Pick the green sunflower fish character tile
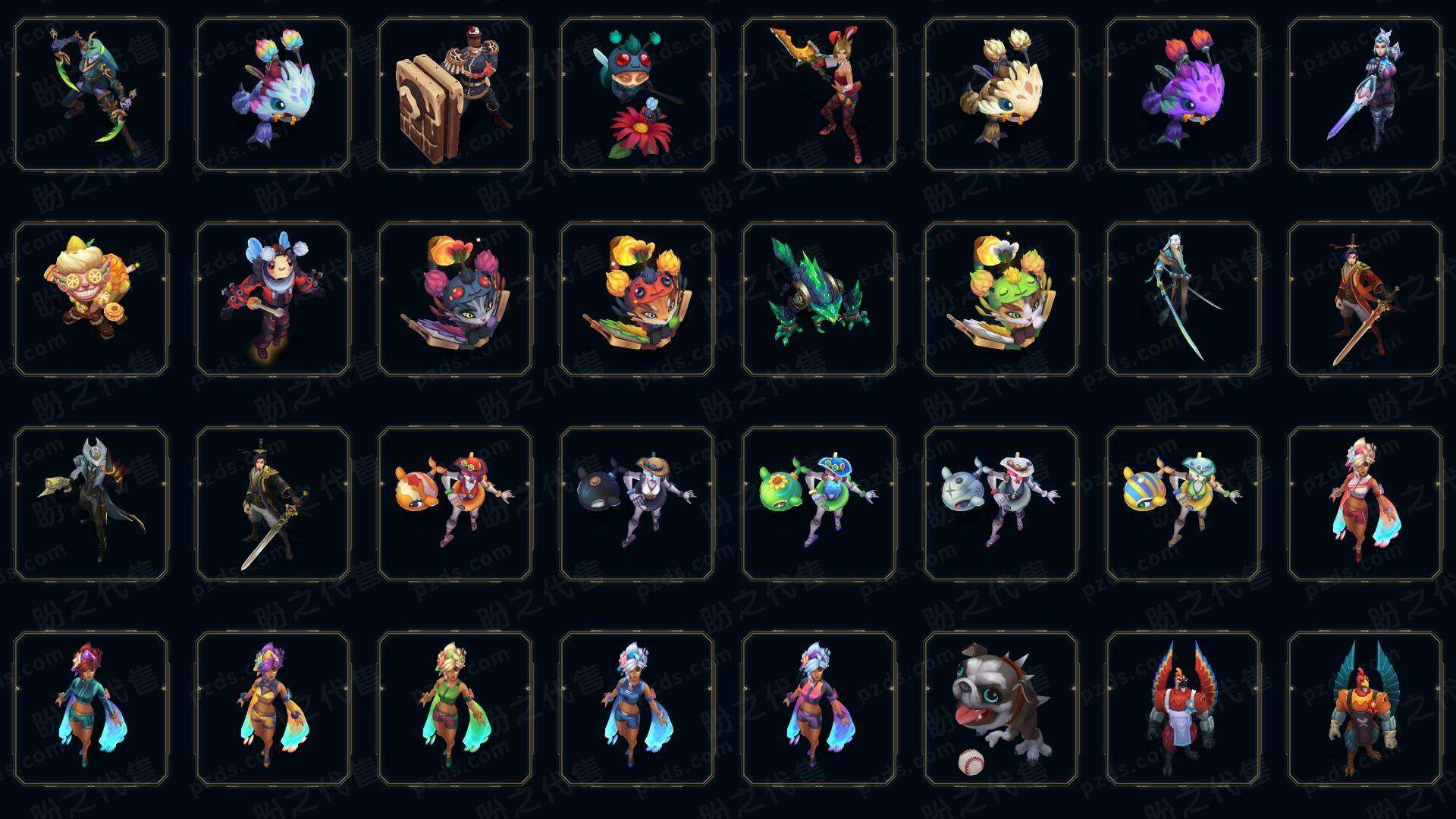 (819, 504)
